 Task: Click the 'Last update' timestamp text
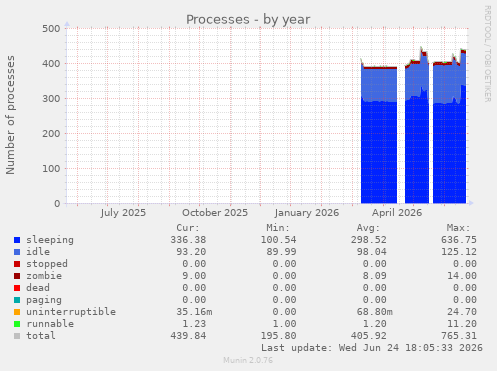372,348
